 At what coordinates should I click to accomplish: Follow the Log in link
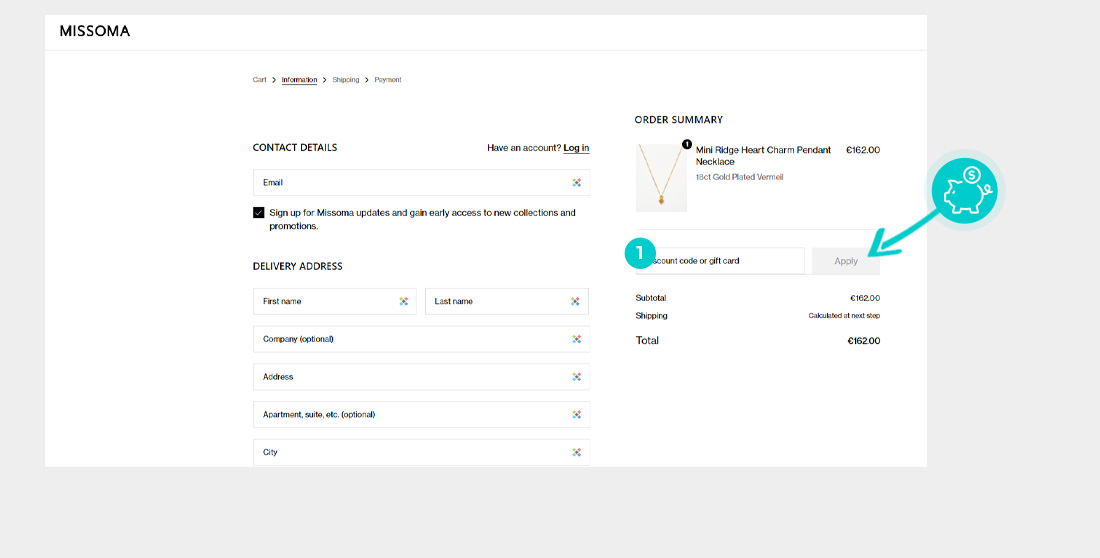click(576, 148)
